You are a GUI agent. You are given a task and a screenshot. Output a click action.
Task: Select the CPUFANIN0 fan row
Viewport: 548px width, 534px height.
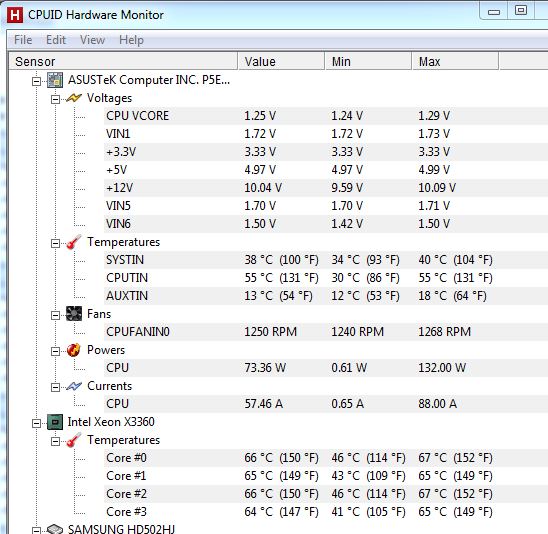coord(326,332)
